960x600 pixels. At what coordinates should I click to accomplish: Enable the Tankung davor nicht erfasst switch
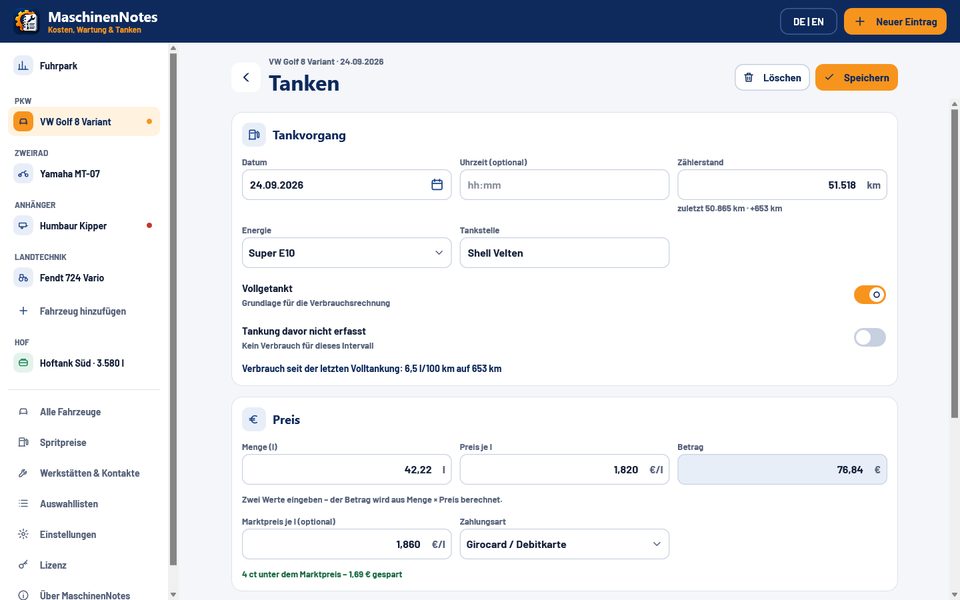pos(869,337)
